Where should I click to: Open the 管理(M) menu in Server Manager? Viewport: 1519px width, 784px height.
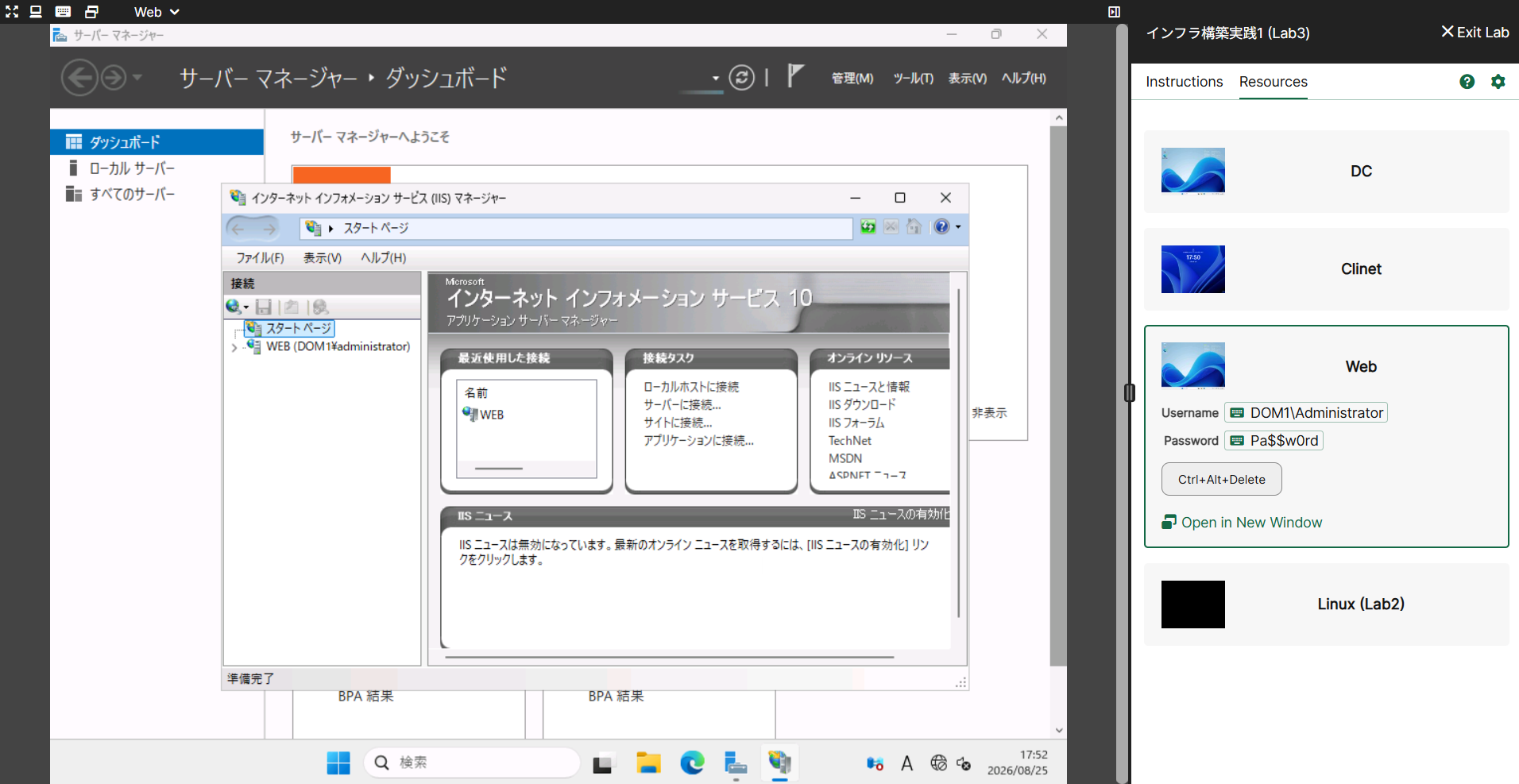(852, 78)
